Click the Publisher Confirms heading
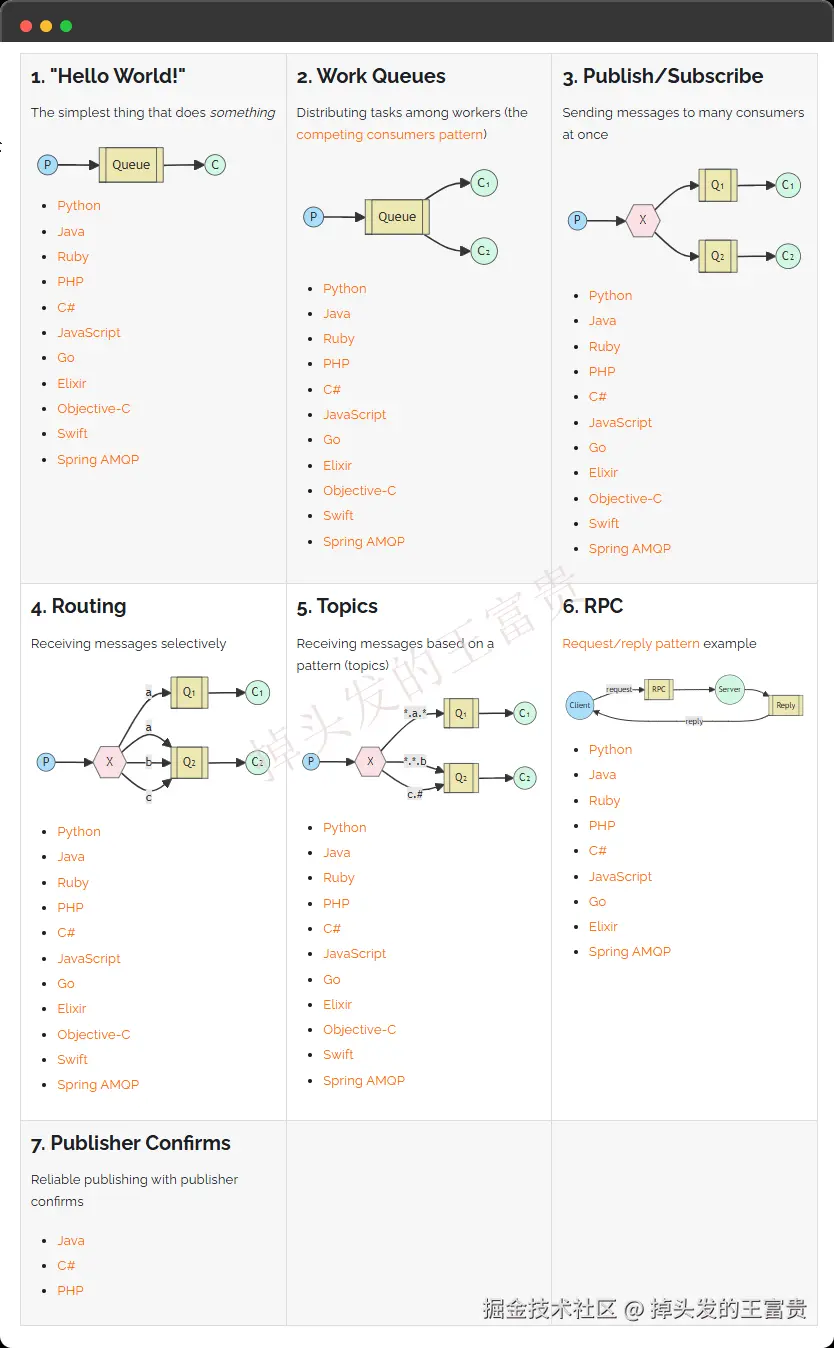The width and height of the screenshot is (834, 1348). pos(131,1144)
